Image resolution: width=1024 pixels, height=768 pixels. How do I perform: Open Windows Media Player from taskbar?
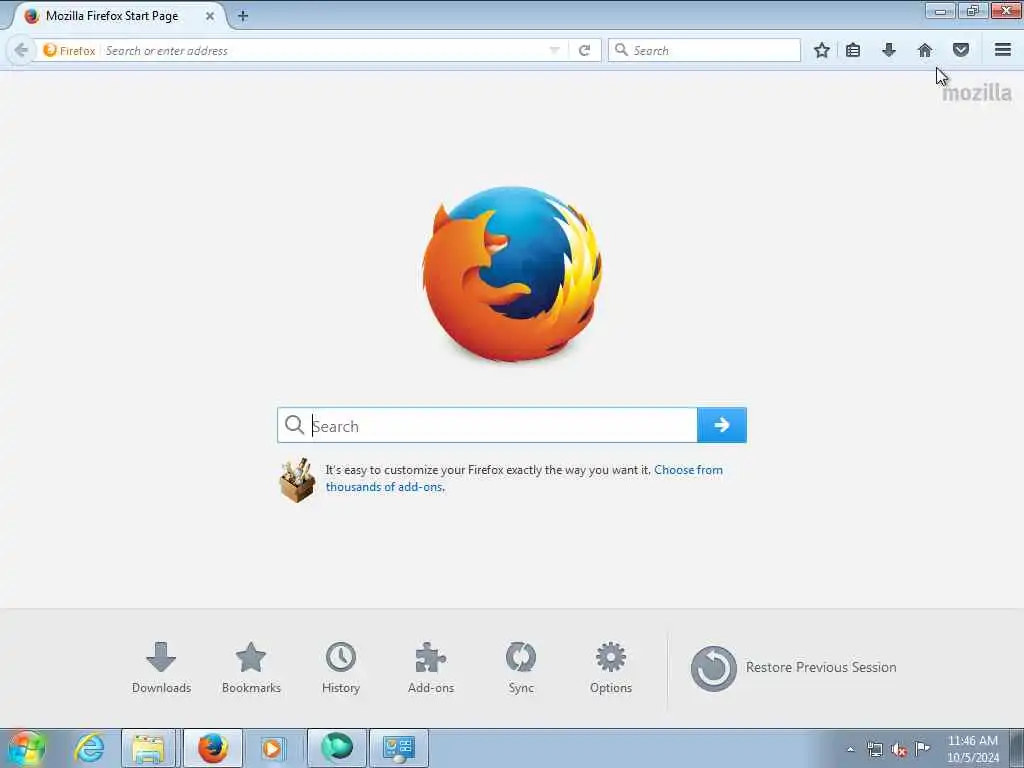point(272,748)
